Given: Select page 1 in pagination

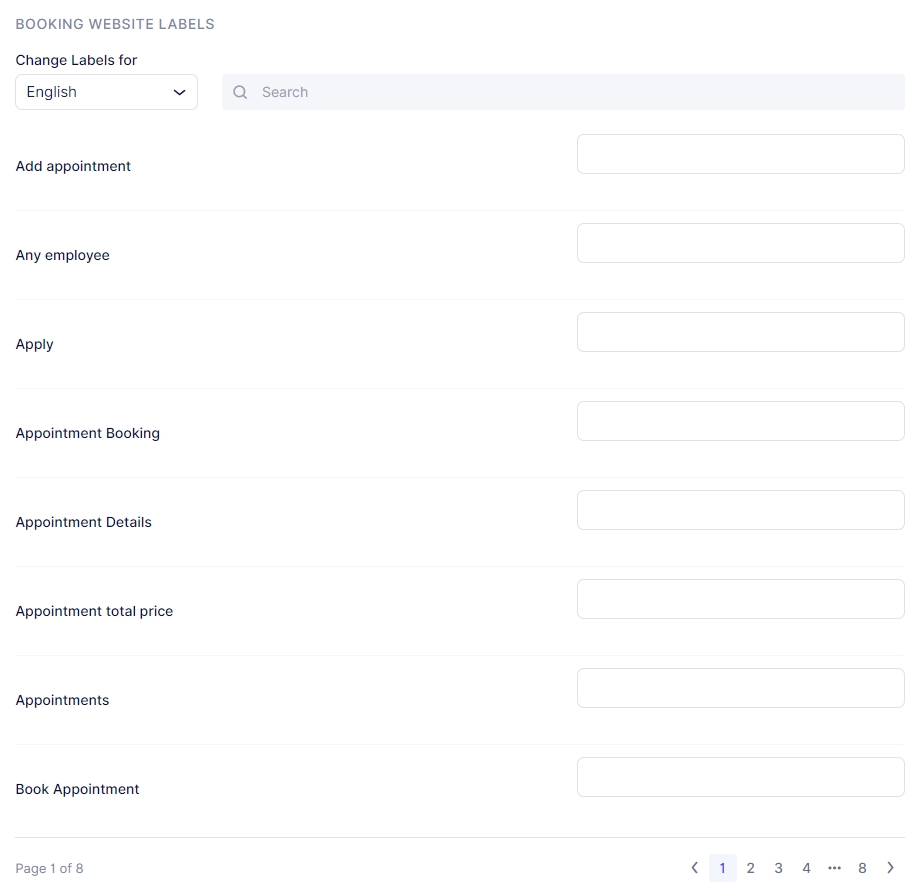Looking at the screenshot, I should [x=722, y=868].
